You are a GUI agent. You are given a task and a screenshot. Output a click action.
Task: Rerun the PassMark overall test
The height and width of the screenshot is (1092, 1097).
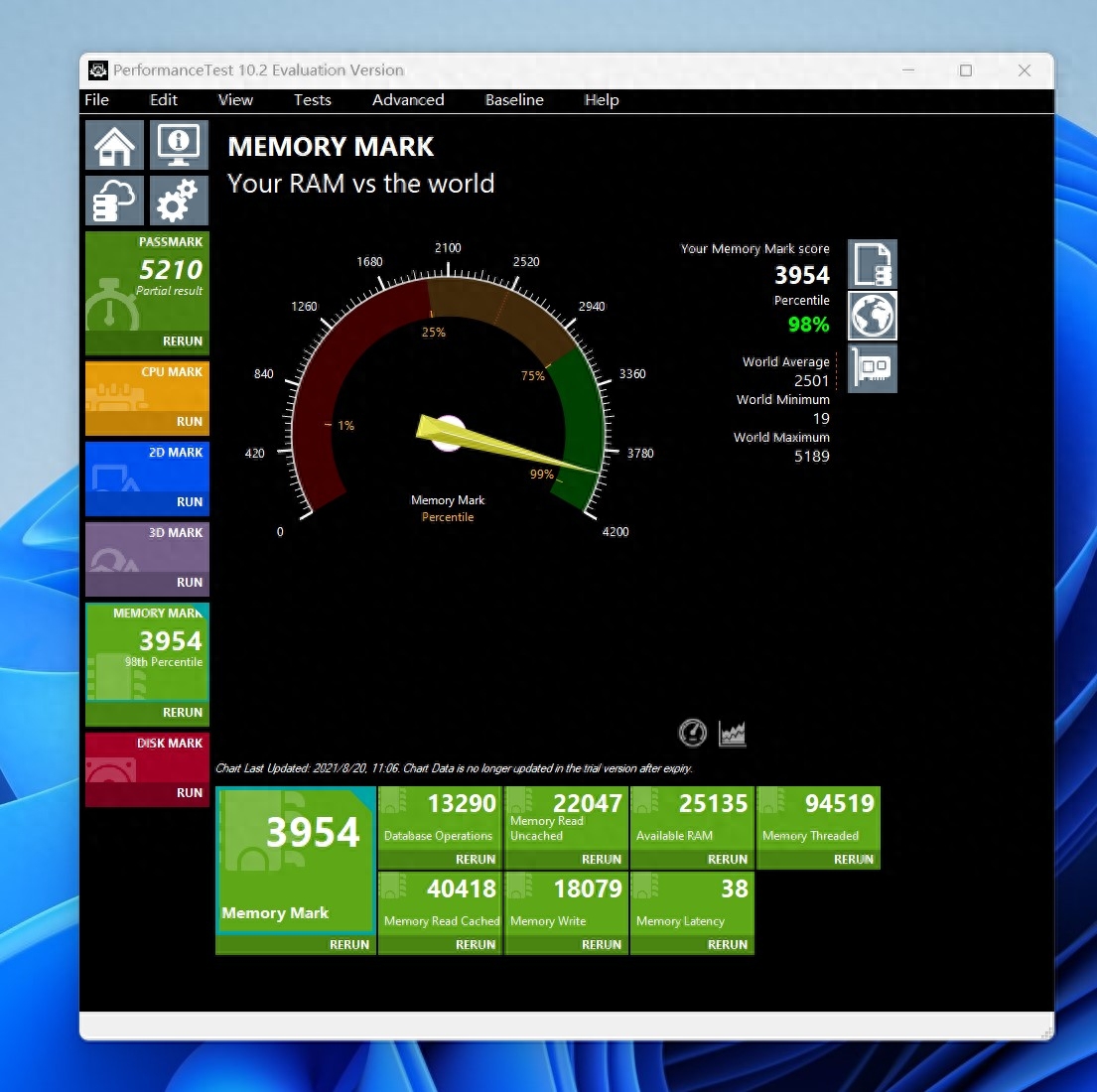182,341
